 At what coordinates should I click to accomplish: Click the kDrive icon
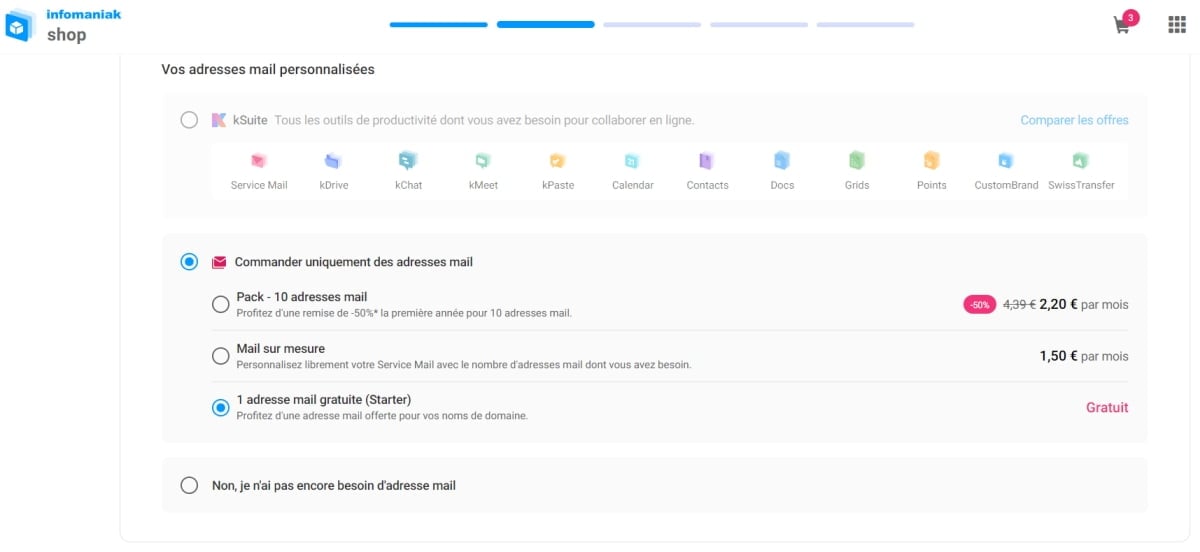333,160
